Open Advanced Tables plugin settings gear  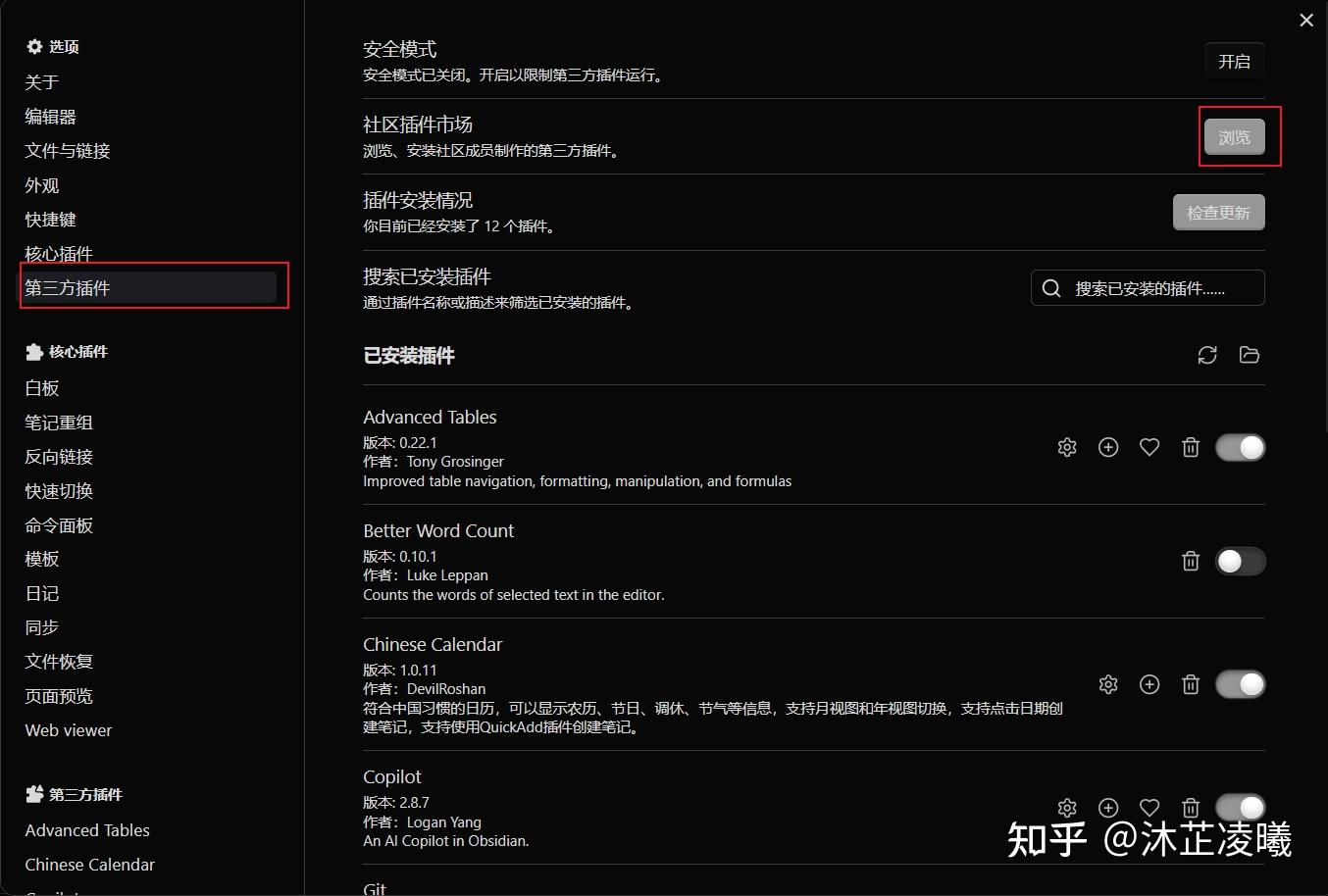1067,447
